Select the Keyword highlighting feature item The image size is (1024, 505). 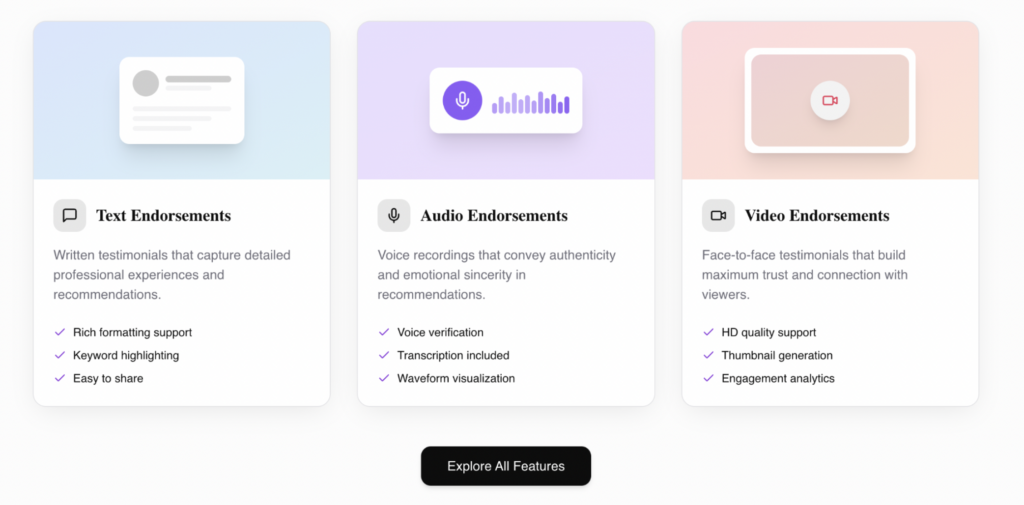[x=126, y=355]
